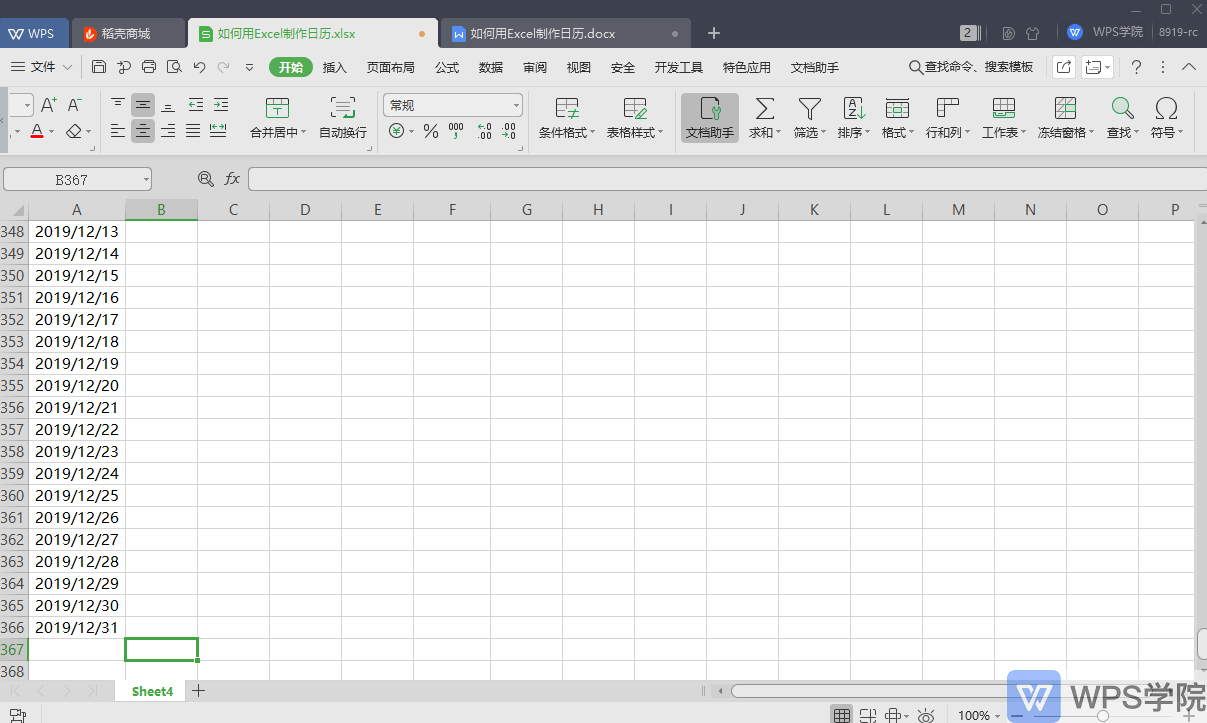Click the 查找命令、搜索模板 search box

(x=971, y=67)
